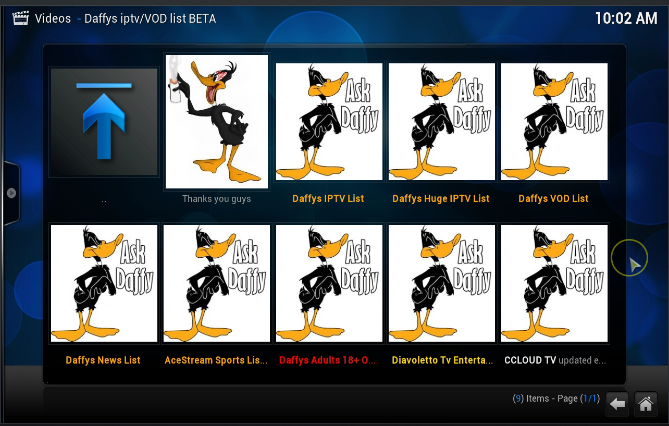
Task: Select the 'AceStream Sports Lis...' label
Action: coord(216,360)
